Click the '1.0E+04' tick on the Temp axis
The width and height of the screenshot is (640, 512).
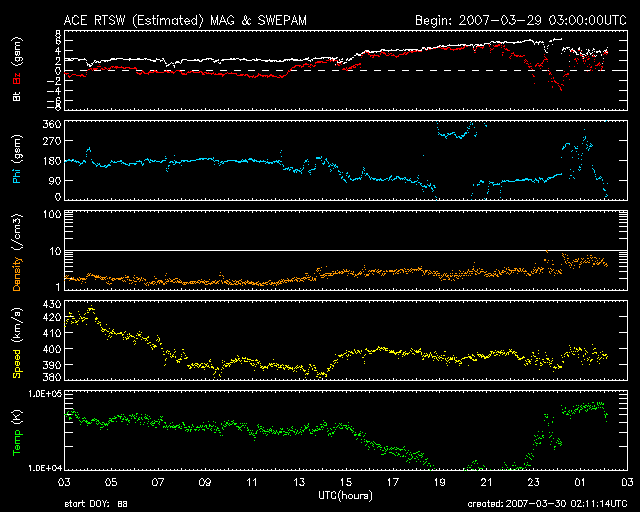click(x=45, y=468)
